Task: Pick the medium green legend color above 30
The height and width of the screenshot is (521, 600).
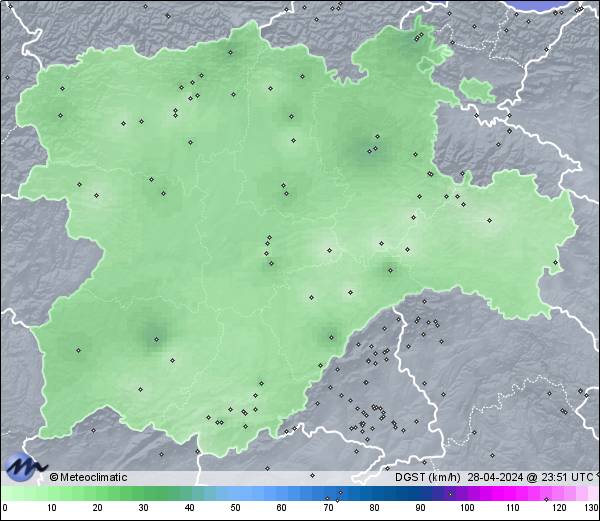Action: point(143,493)
